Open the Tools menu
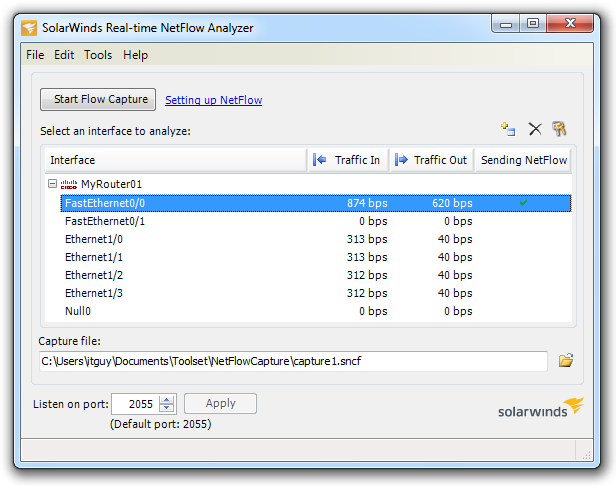This screenshot has height=486, width=616. tap(98, 55)
